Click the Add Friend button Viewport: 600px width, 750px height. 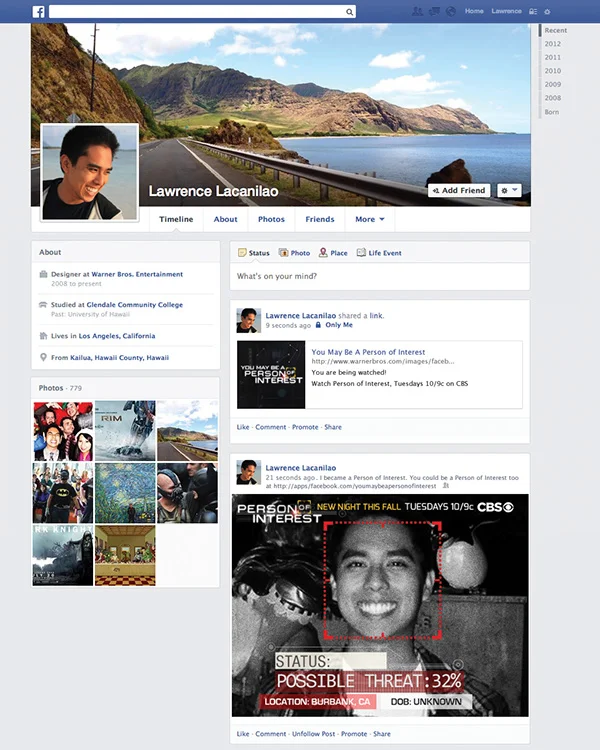click(459, 190)
